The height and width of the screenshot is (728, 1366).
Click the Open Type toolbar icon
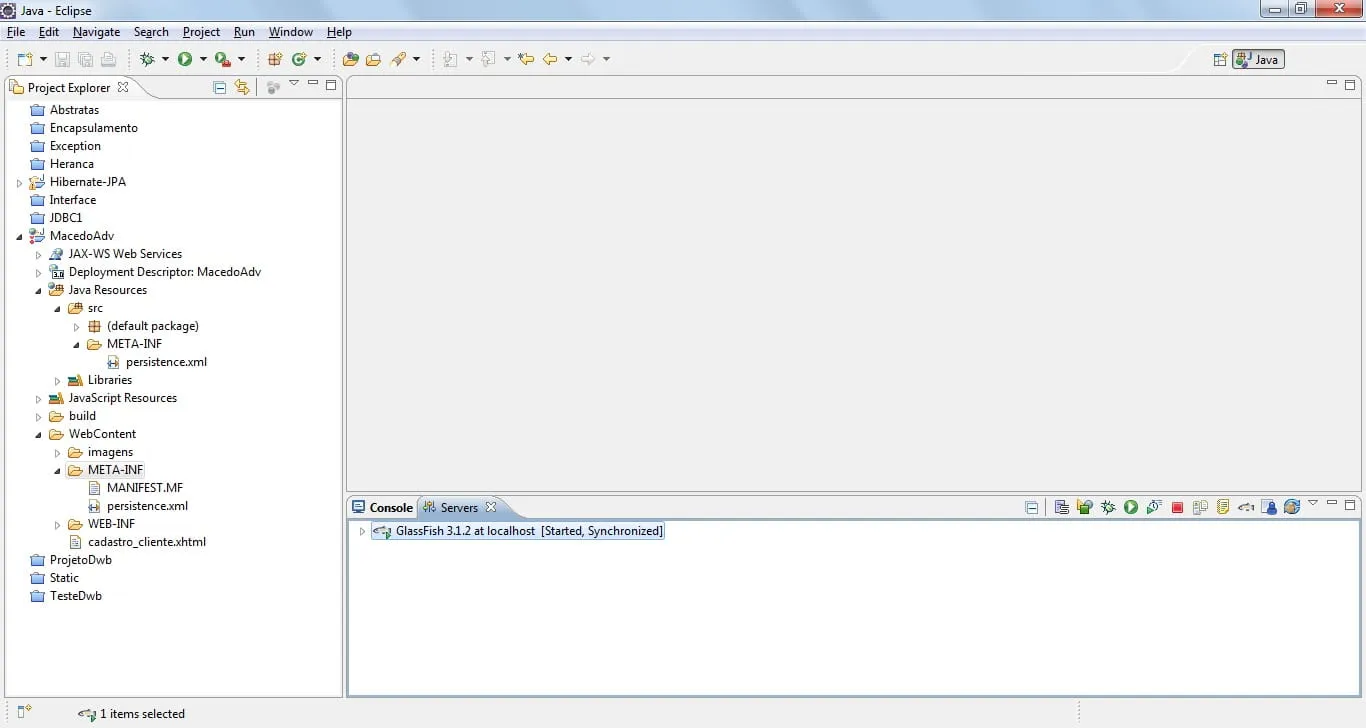(350, 60)
